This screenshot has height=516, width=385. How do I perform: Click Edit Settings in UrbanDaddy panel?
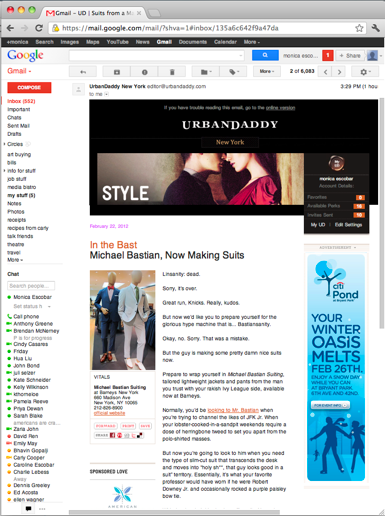[348, 225]
